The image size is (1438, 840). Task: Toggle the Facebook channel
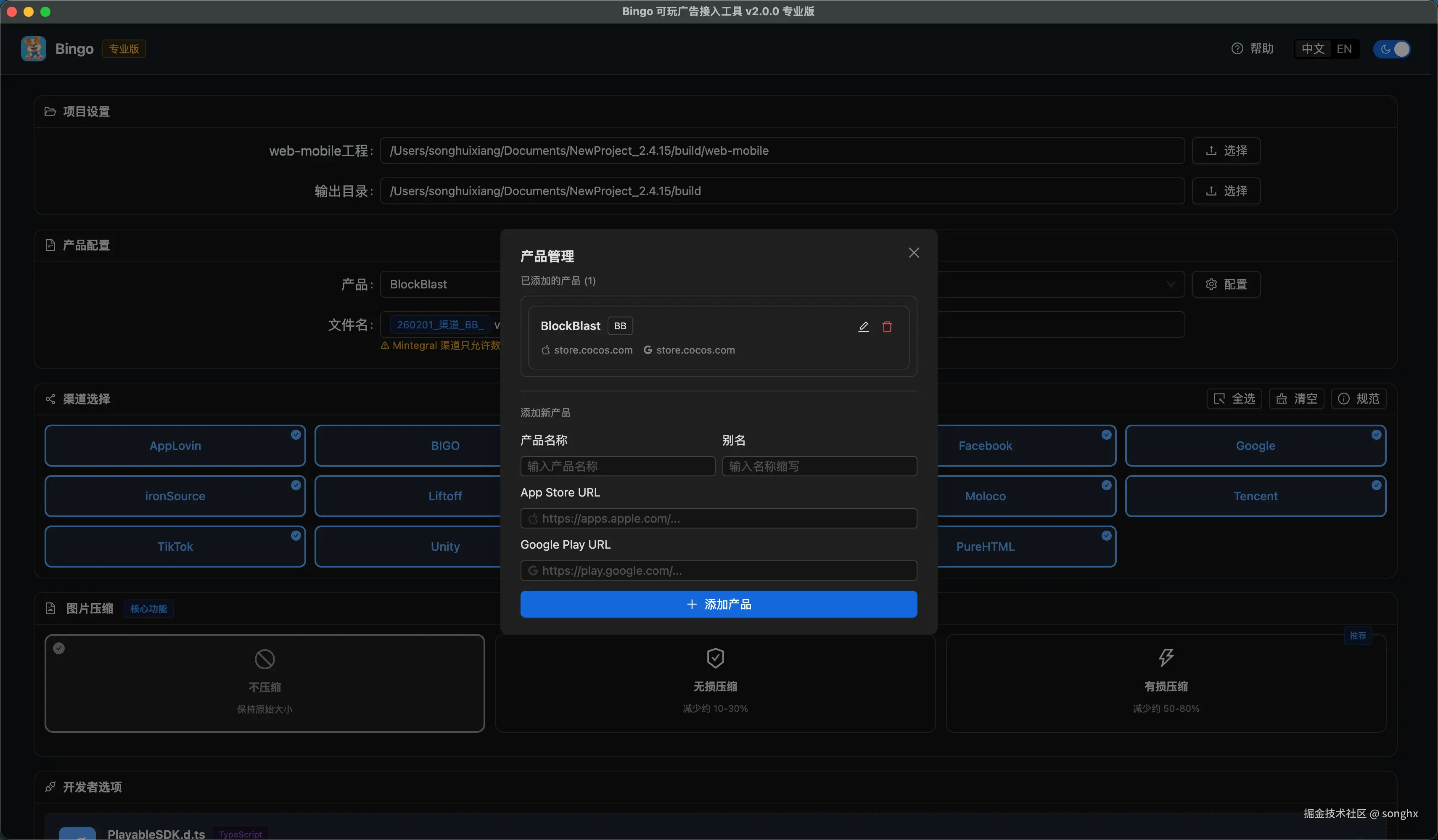pyautogui.click(x=1027, y=446)
